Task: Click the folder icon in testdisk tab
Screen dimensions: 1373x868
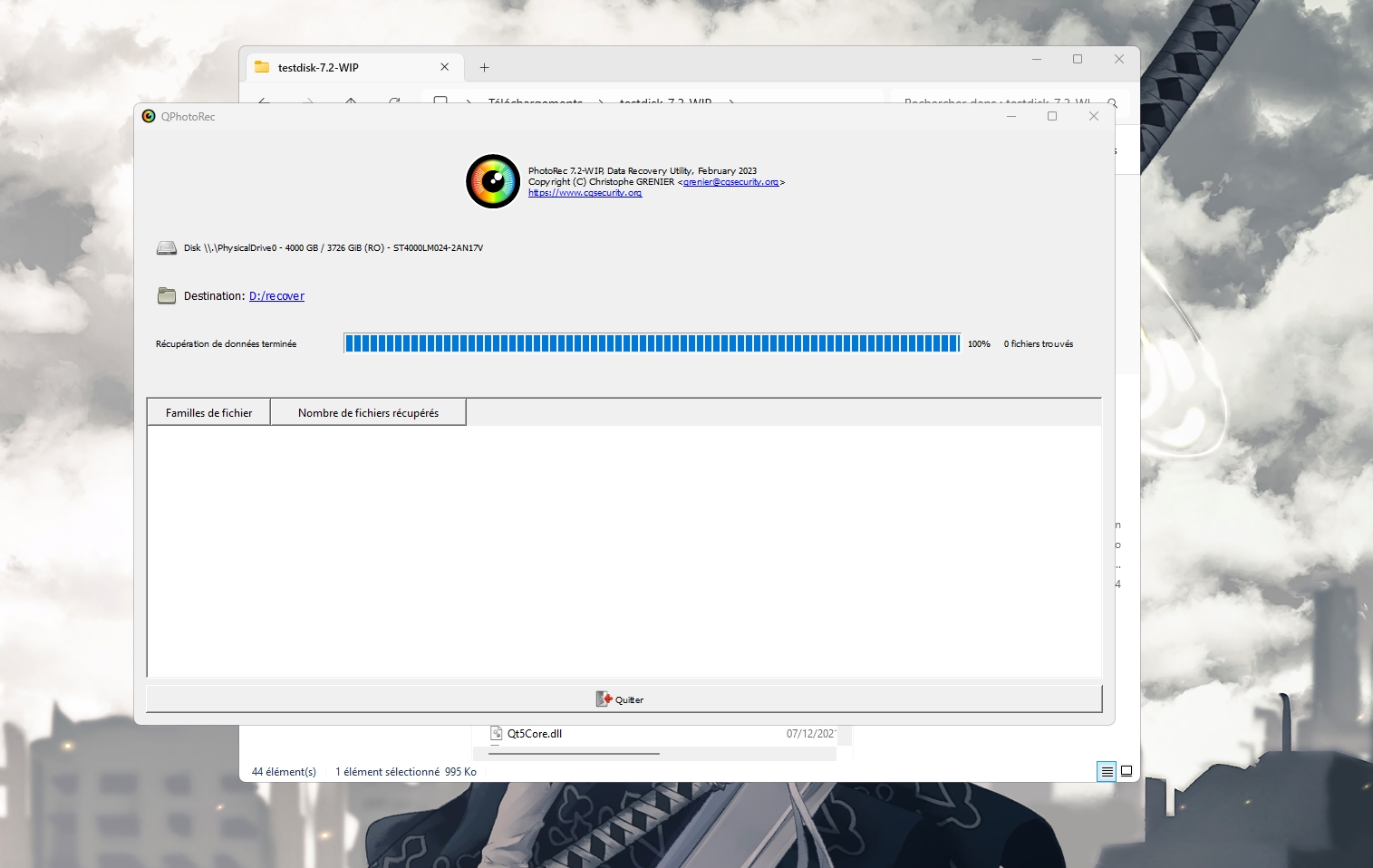Action: pyautogui.click(x=262, y=67)
